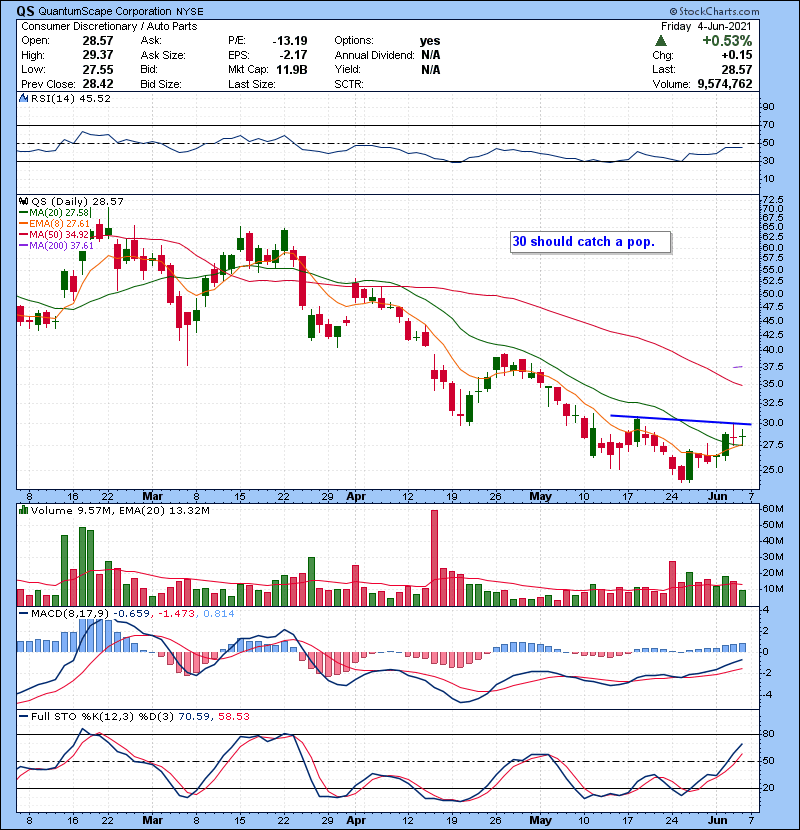The image size is (800, 830).
Task: Click the '30 should catch a pop.' annotation box
Action: [x=590, y=242]
